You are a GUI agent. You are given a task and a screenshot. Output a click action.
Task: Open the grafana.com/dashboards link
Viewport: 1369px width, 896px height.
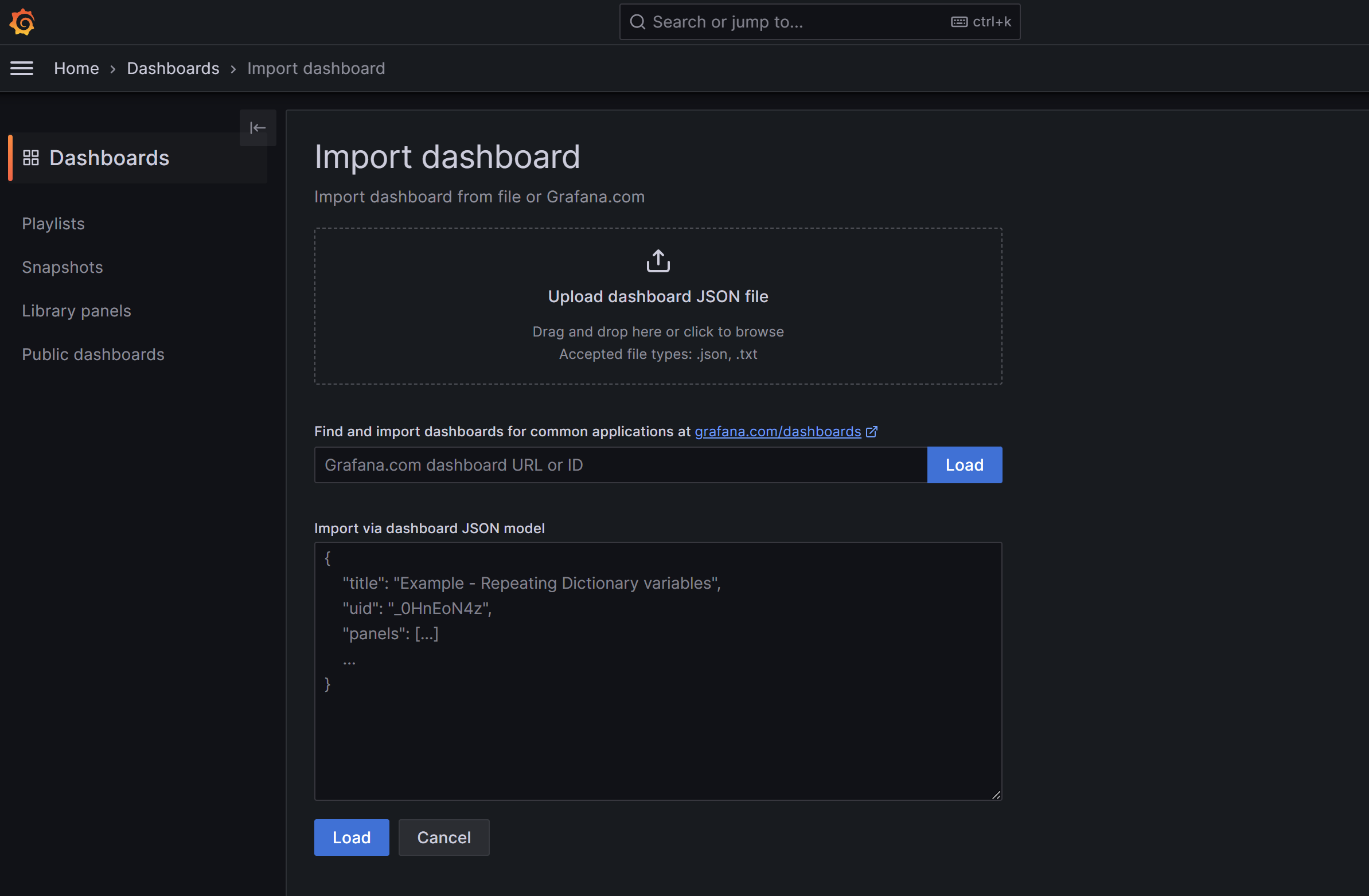[x=777, y=432]
